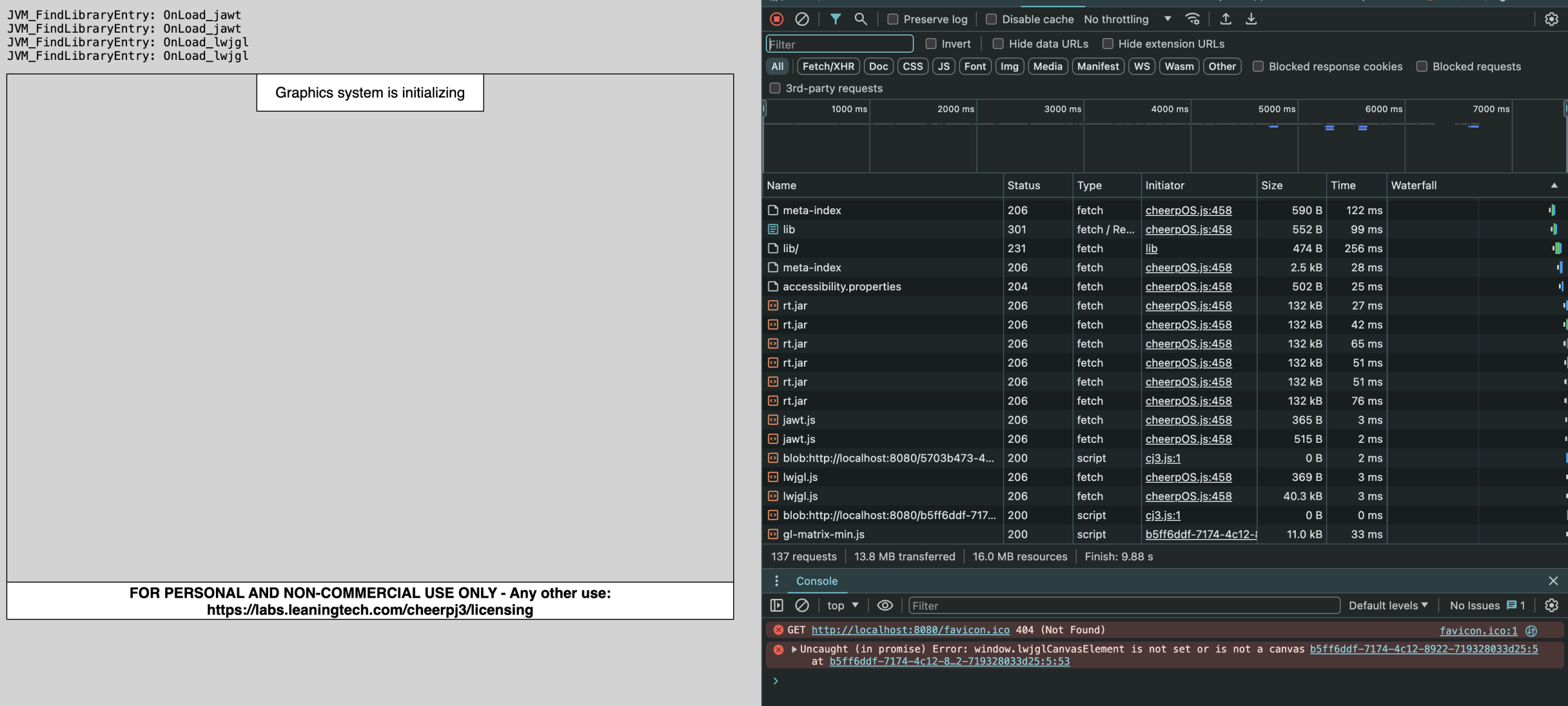1568x706 pixels.
Task: Open Default levels dropdown
Action: (1388, 605)
